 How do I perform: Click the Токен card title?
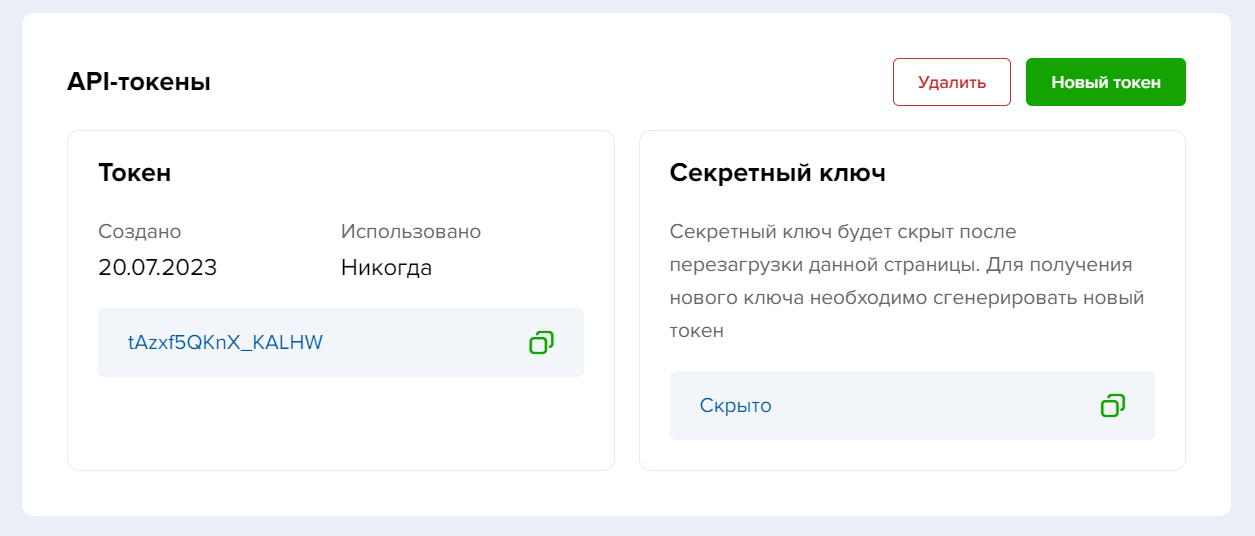point(135,173)
